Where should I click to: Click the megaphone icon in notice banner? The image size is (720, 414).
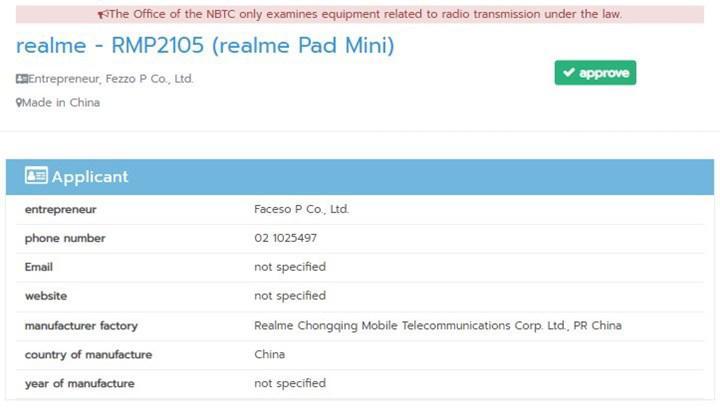[x=103, y=14]
